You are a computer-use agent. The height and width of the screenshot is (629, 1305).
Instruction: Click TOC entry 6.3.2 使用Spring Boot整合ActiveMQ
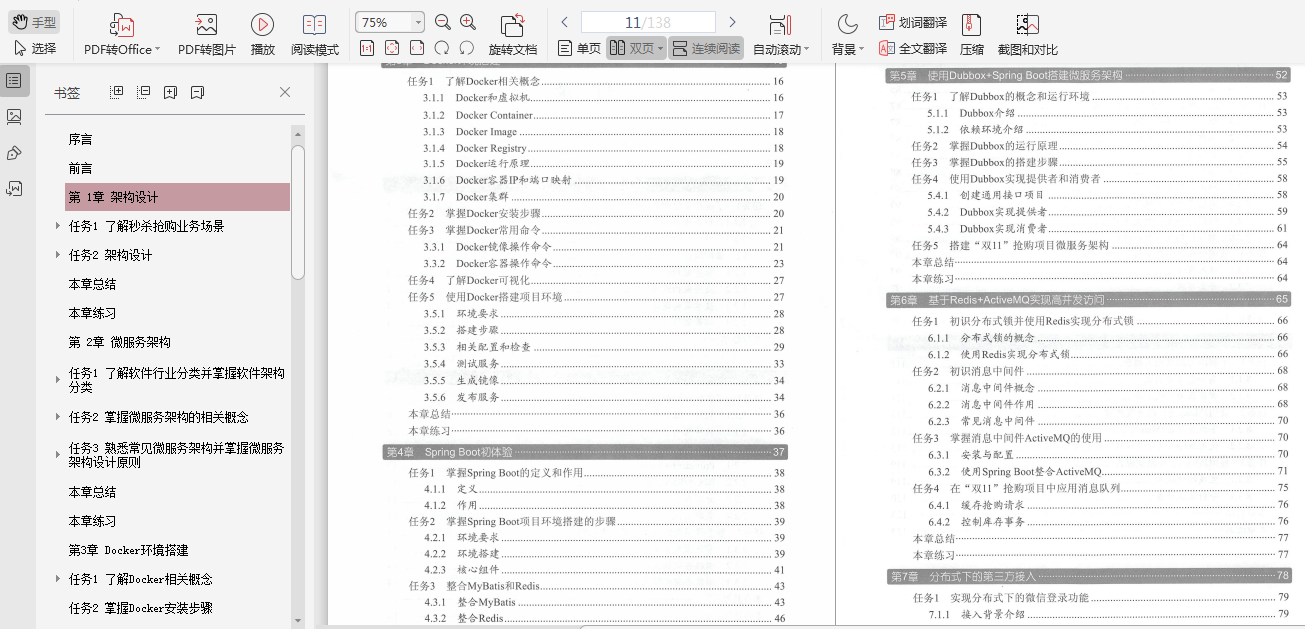click(1108, 471)
